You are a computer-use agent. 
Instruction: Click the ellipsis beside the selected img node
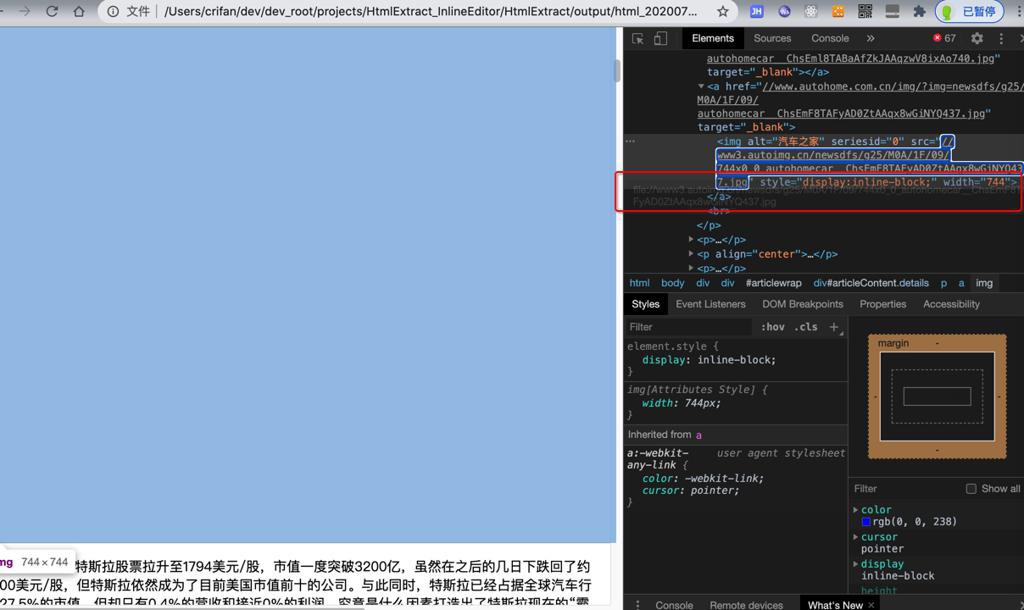point(630,140)
